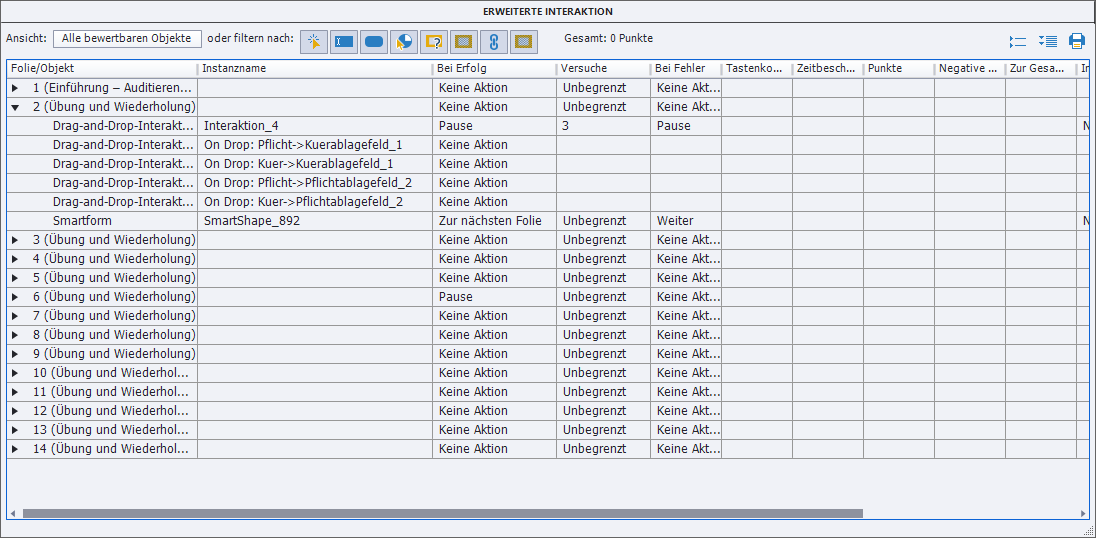Image resolution: width=1096 pixels, height=538 pixels.
Task: Expand slide 6 (Übung und Wiederholung)
Action: coord(15,297)
